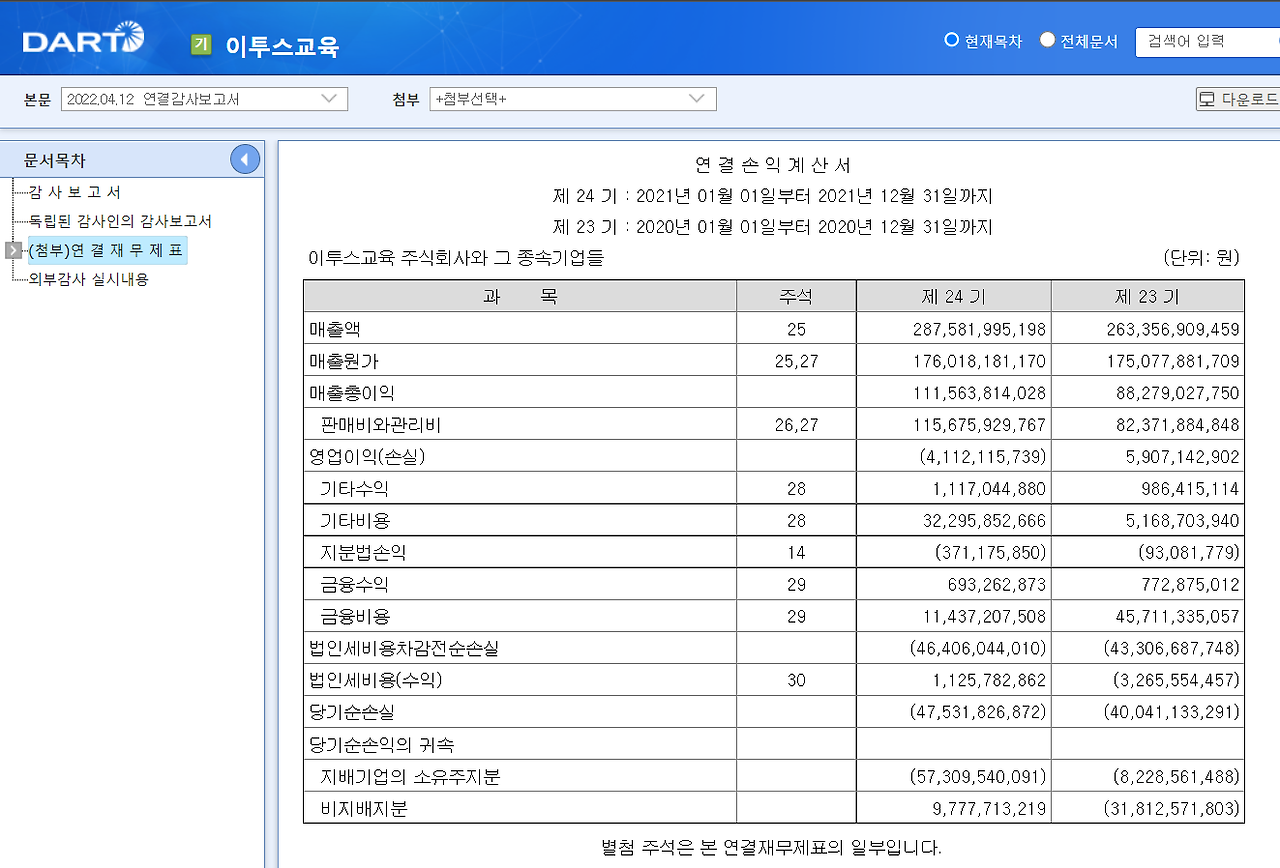The height and width of the screenshot is (868, 1280).
Task: Click the 매출원가 row label
Action: (x=344, y=361)
